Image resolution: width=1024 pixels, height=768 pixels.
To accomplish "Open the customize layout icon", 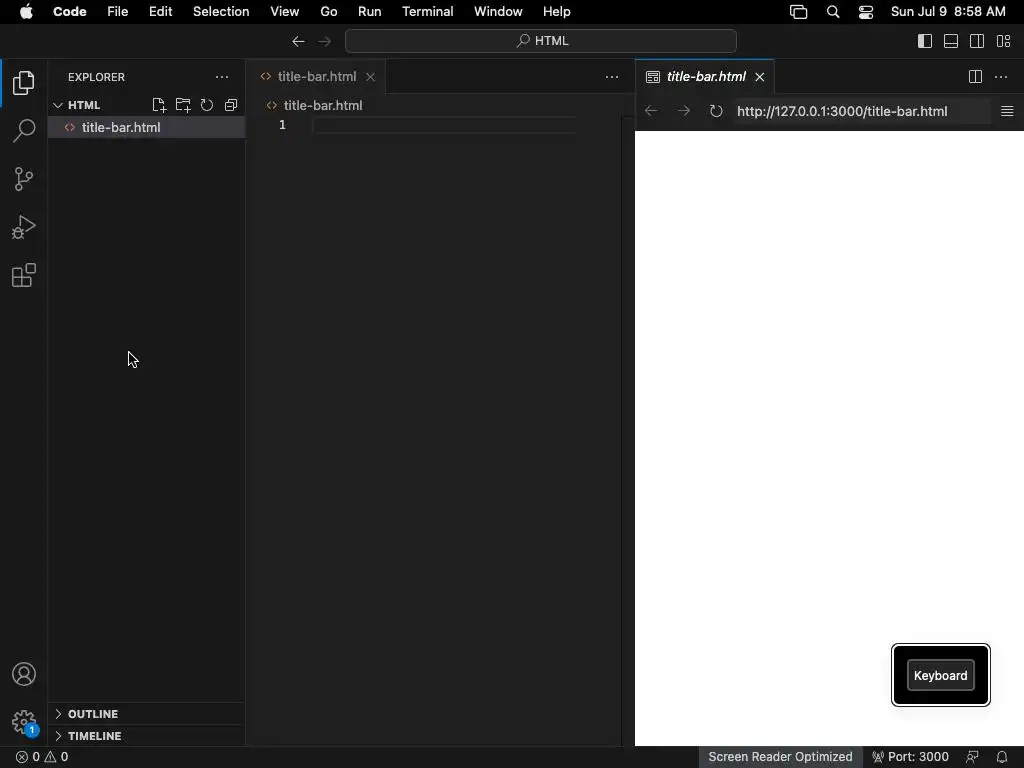I will [x=1004, y=41].
